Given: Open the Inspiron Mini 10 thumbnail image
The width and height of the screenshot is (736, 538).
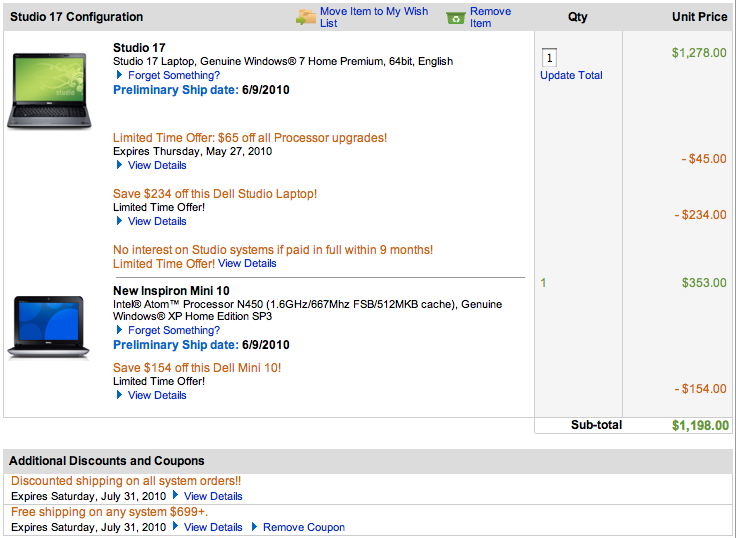Looking at the screenshot, I should [x=48, y=327].
